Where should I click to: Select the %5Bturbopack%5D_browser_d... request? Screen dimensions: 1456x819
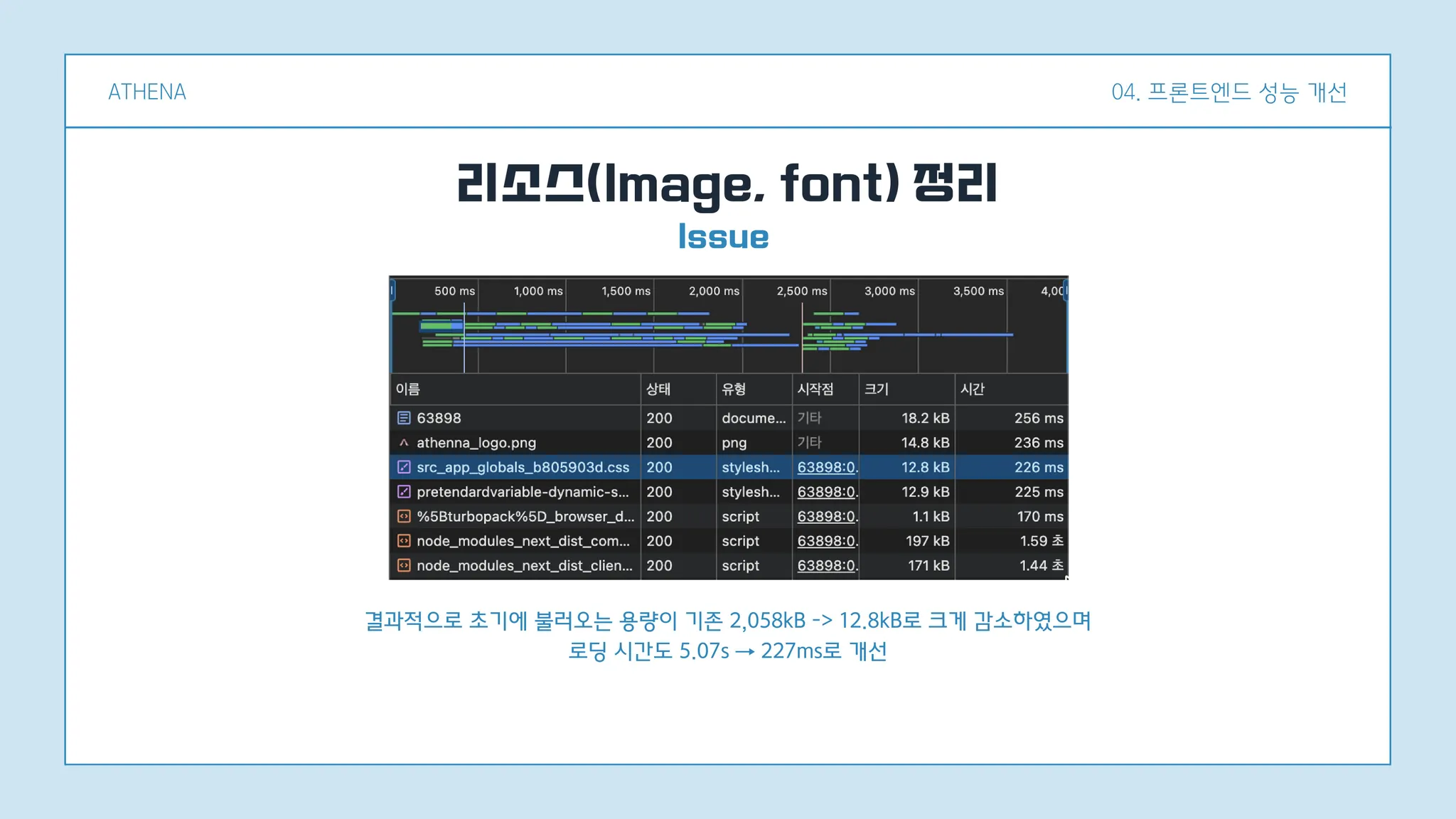pyautogui.click(x=729, y=516)
